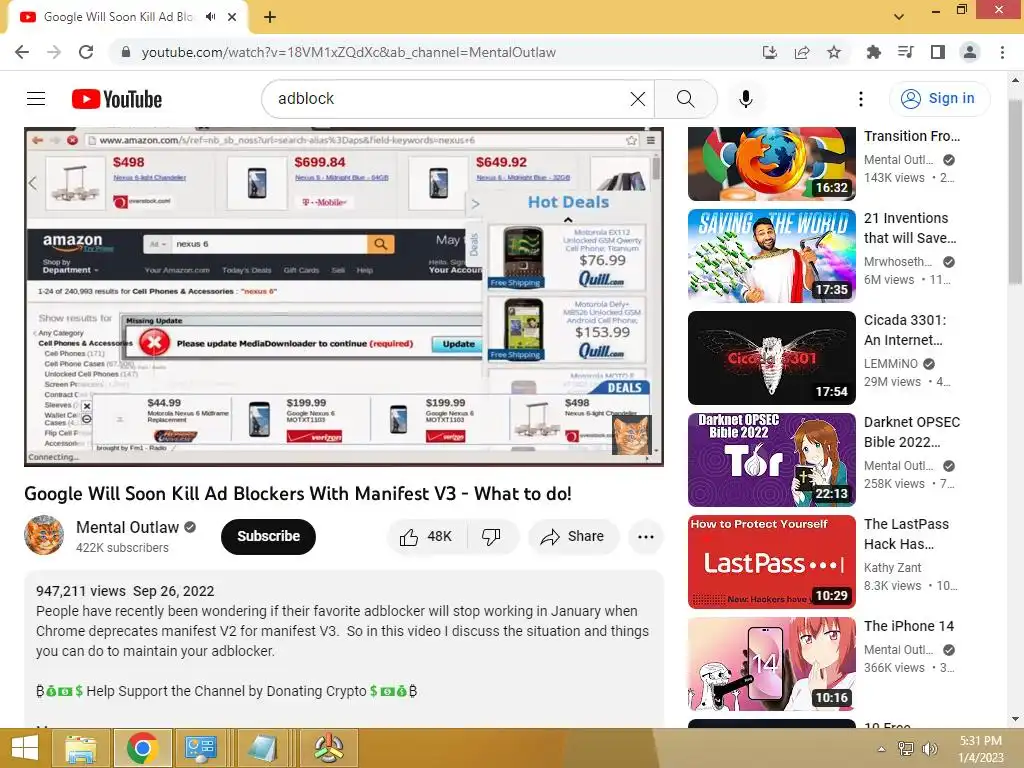Dislike the video

(x=492, y=536)
